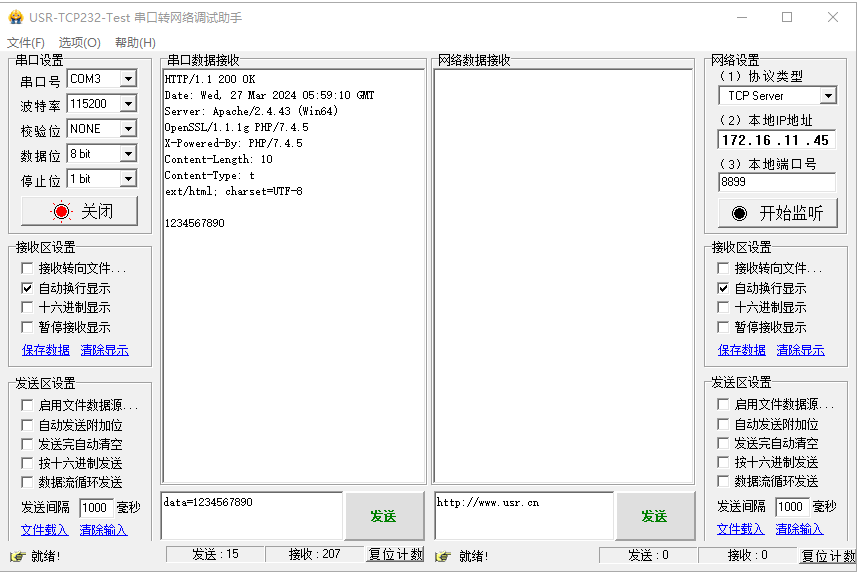Click serial 文件载入 link

pos(44,530)
